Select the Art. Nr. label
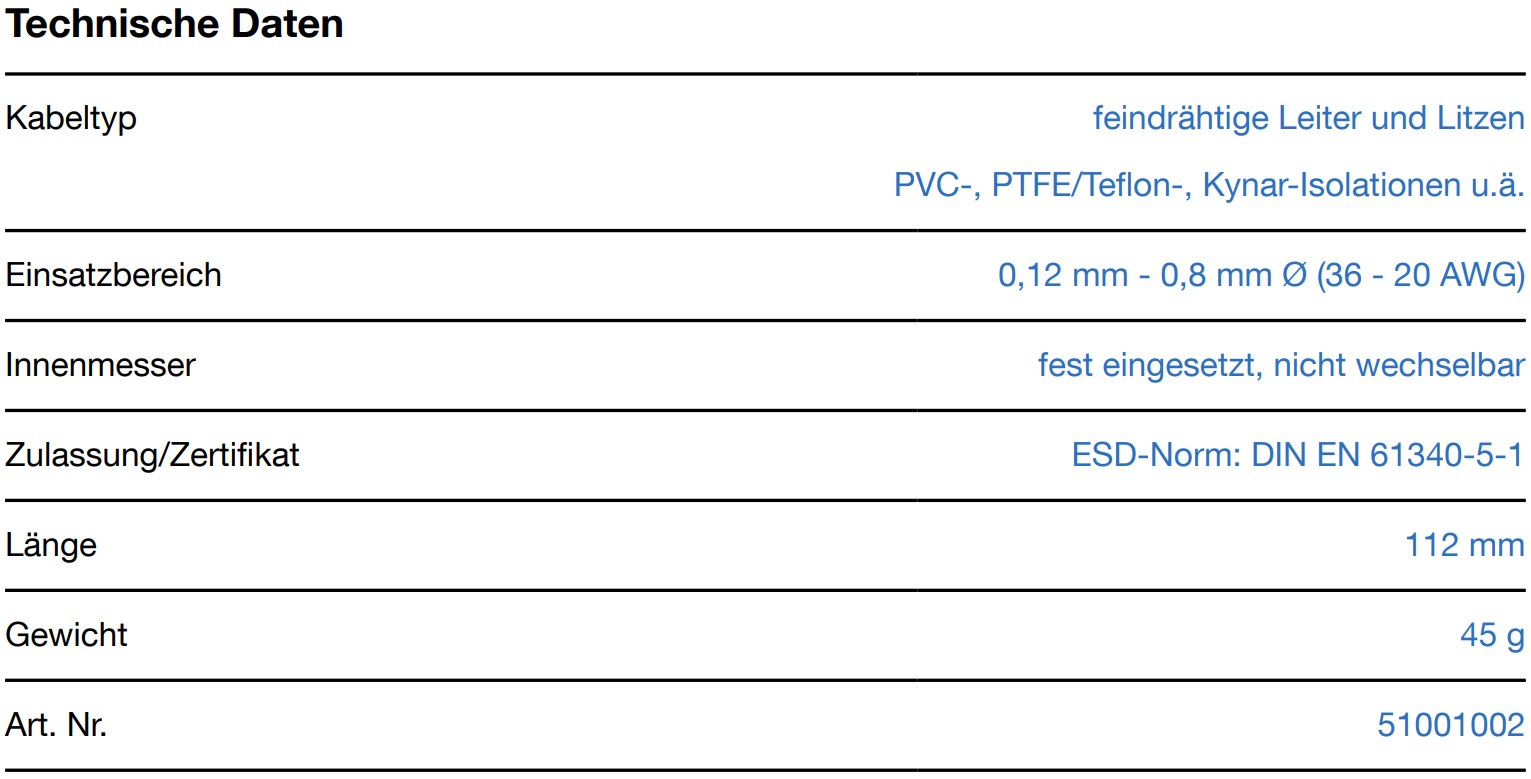This screenshot has width=1531, height=779. tap(56, 725)
